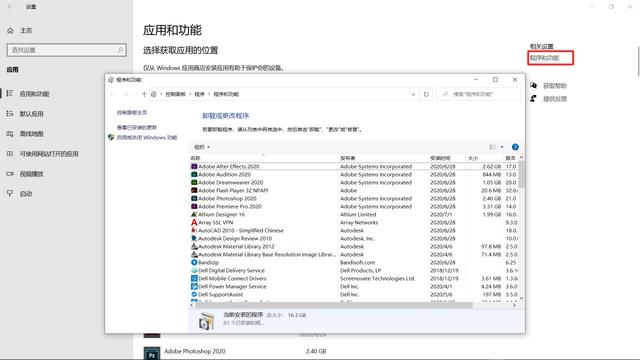This screenshot has width=640, height=360.
Task: Click the Dell Mobile Connect Drivers icon
Action: [x=194, y=278]
